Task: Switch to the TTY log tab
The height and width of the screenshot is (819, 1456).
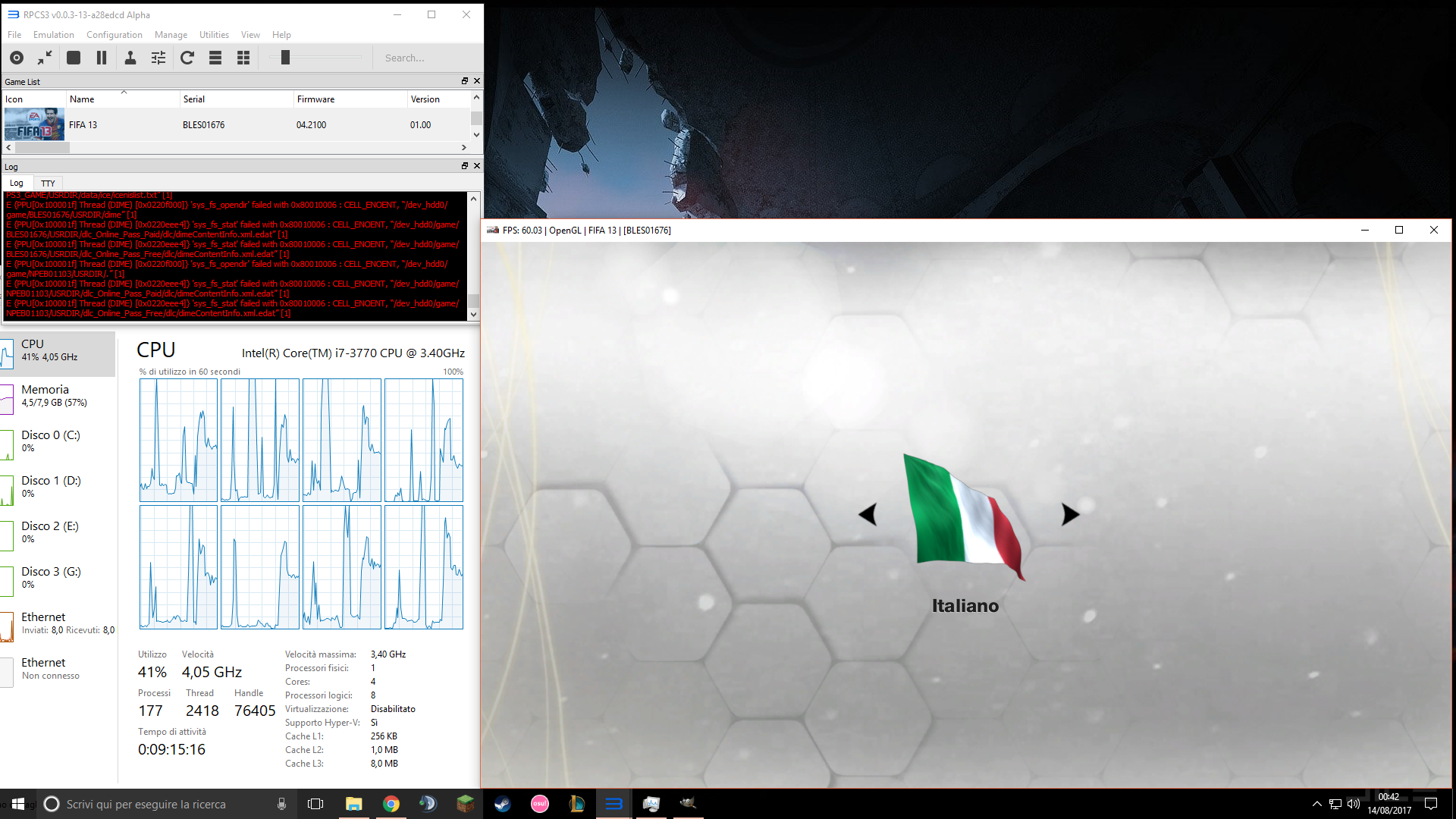Action: point(48,184)
